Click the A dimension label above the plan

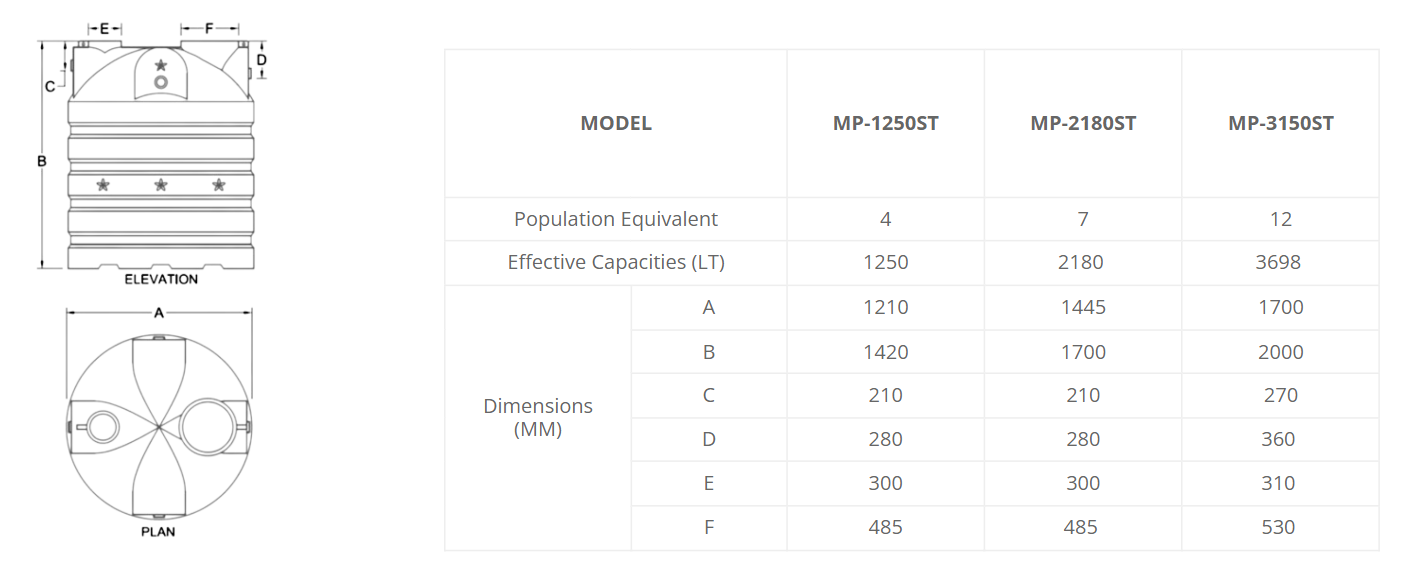(158, 312)
